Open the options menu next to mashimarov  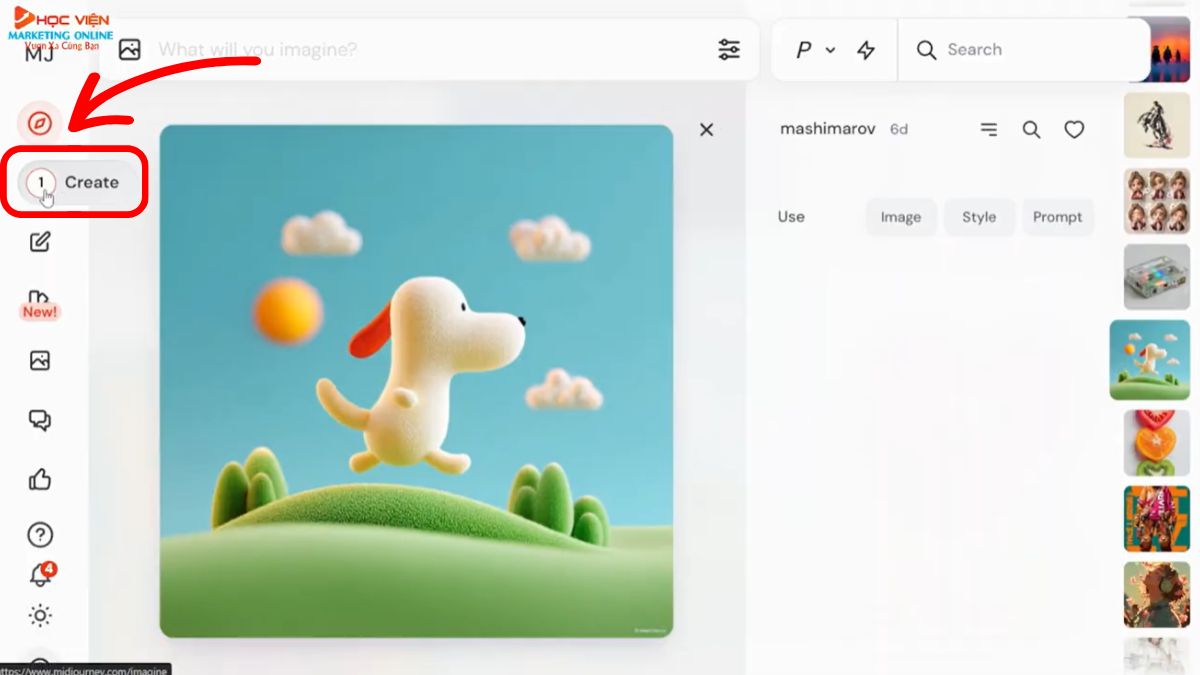[988, 129]
